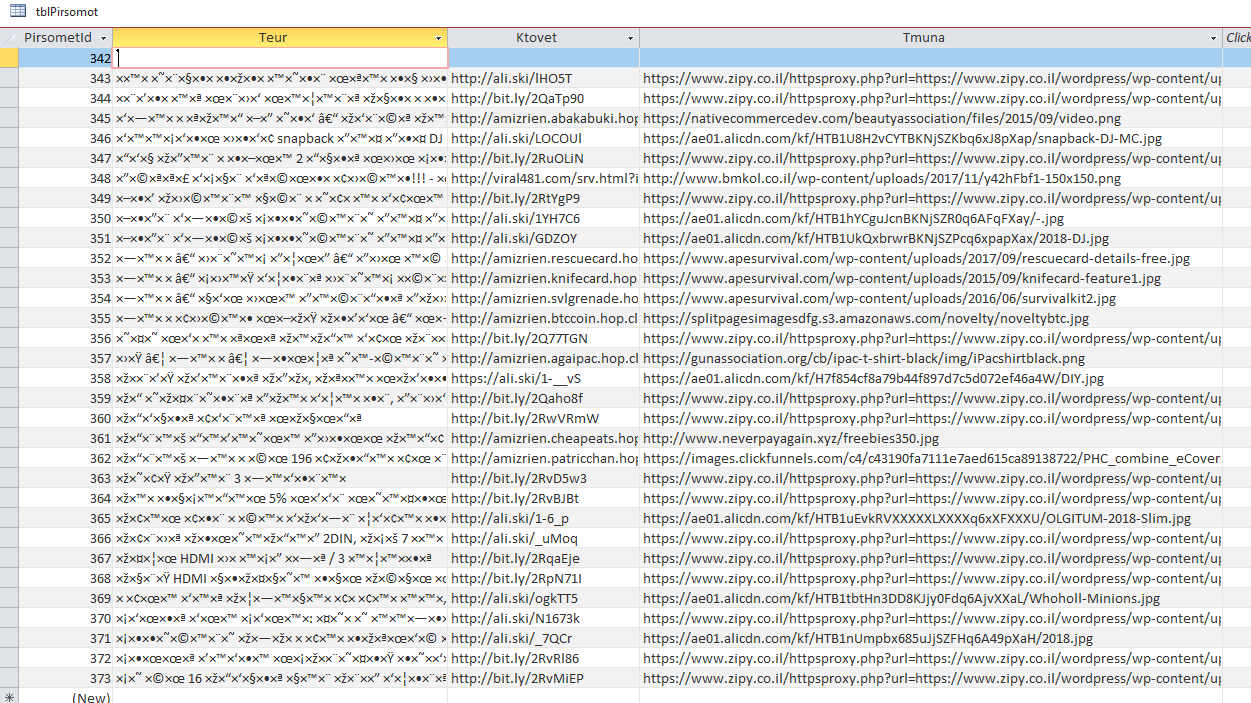Click the table icon beside tblPirsomot
The width and height of the screenshot is (1251, 703).
(18, 10)
